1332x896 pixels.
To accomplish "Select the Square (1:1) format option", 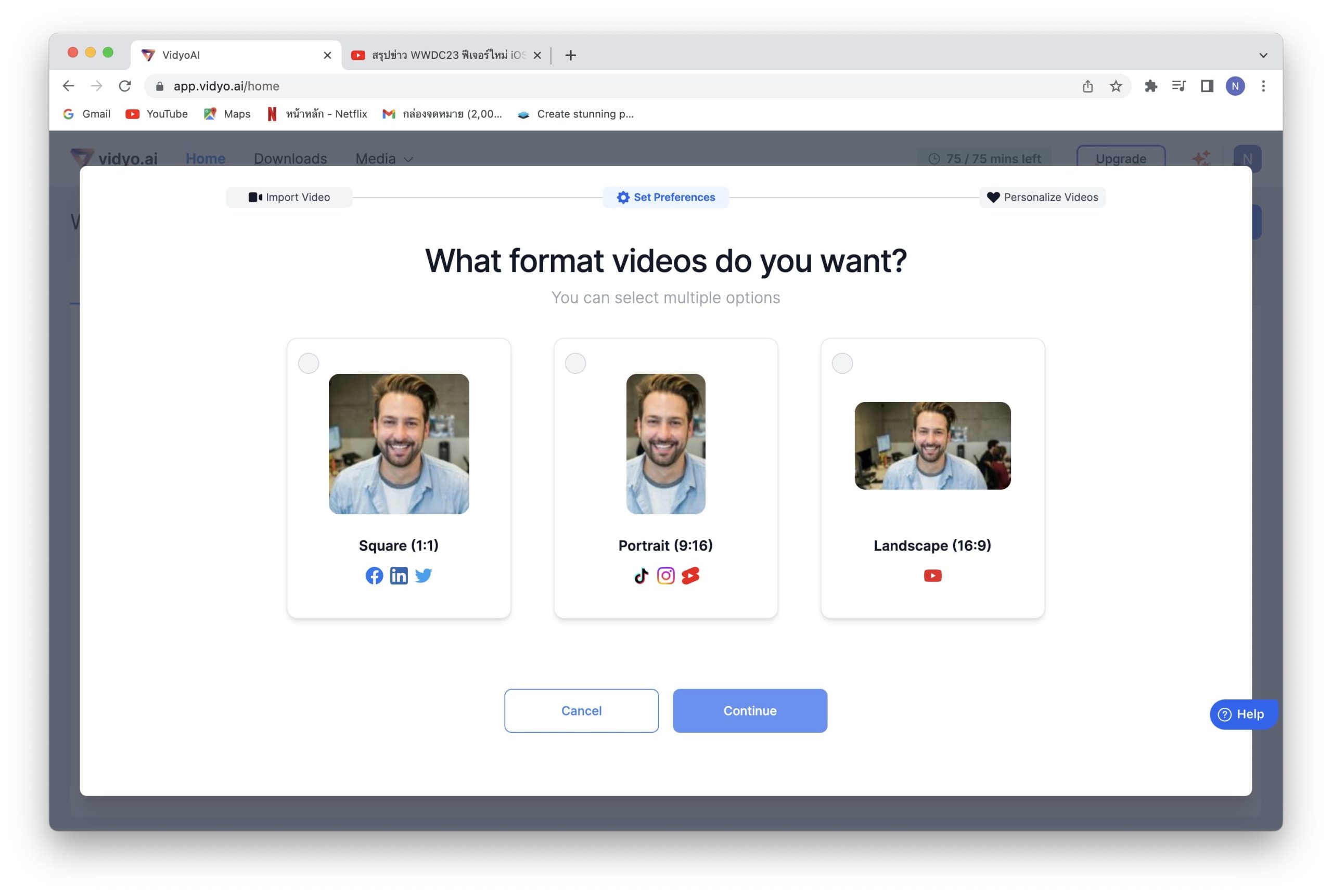I will click(x=309, y=363).
